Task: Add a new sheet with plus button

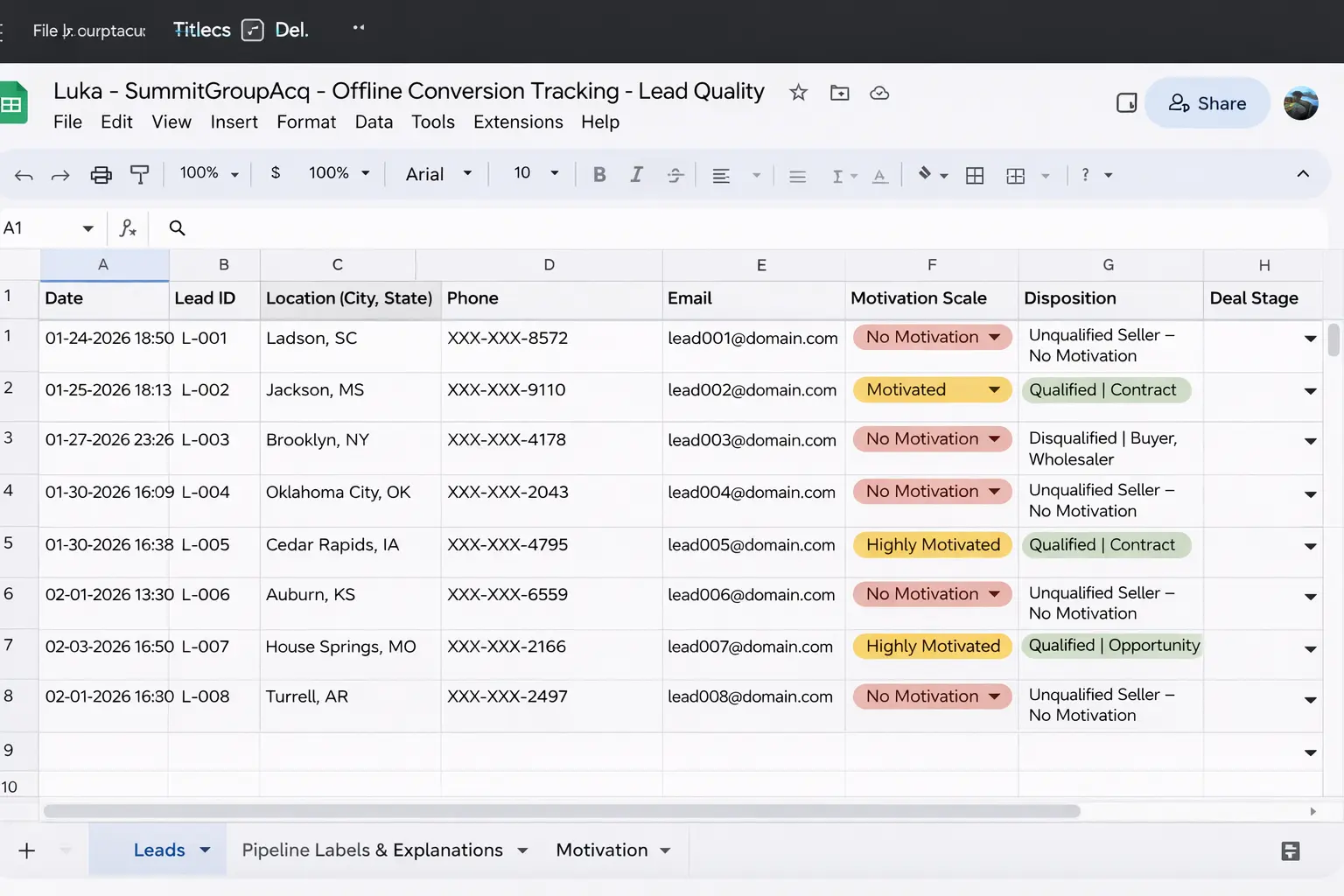Action: 27,850
